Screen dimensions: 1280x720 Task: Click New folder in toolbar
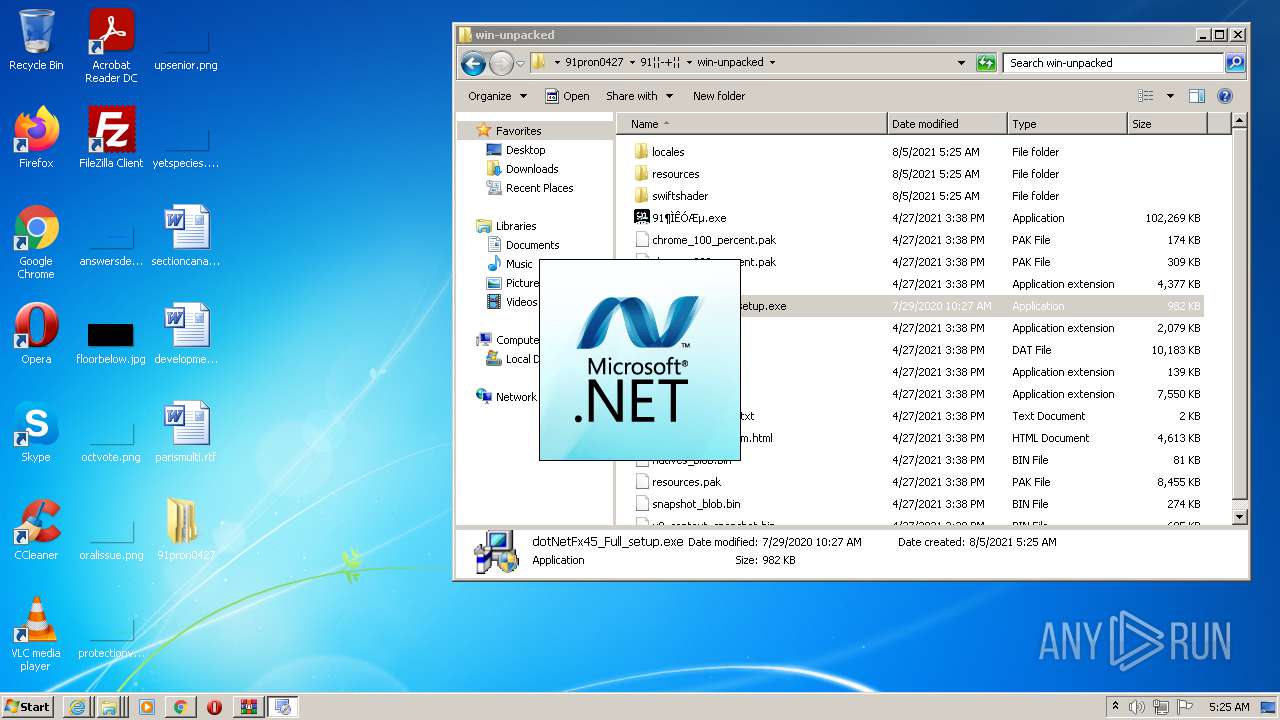719,96
